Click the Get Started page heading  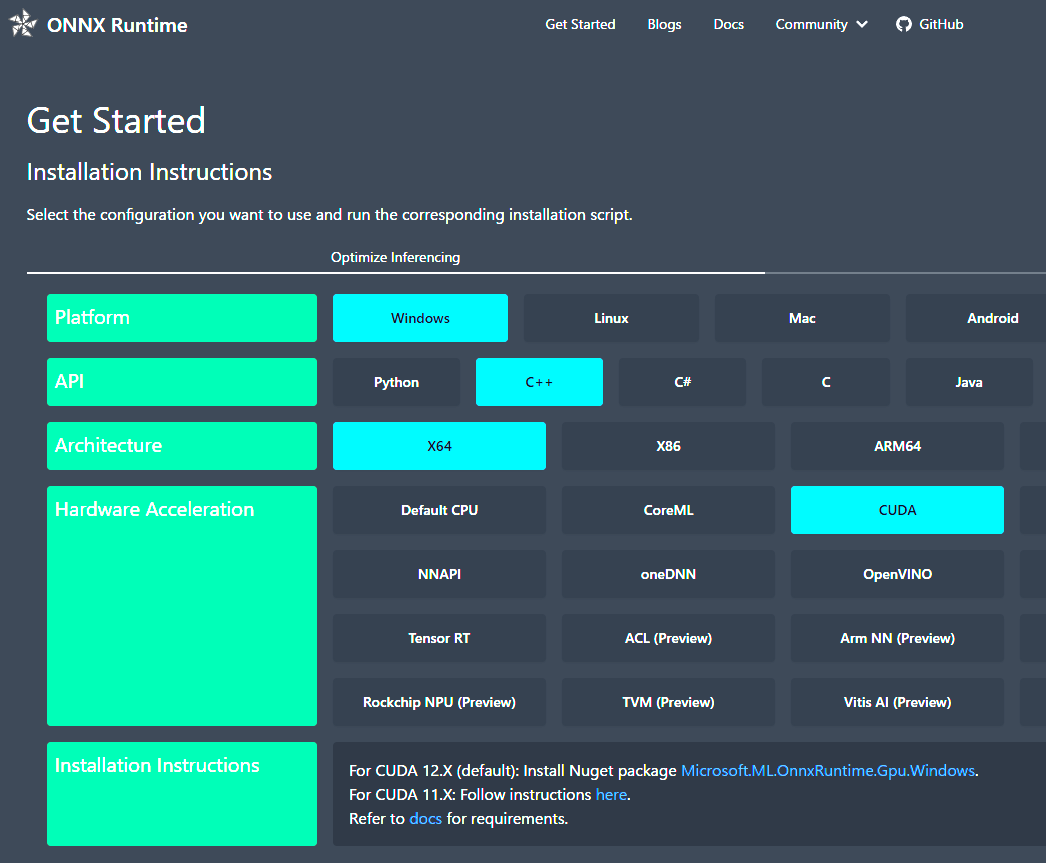click(116, 121)
